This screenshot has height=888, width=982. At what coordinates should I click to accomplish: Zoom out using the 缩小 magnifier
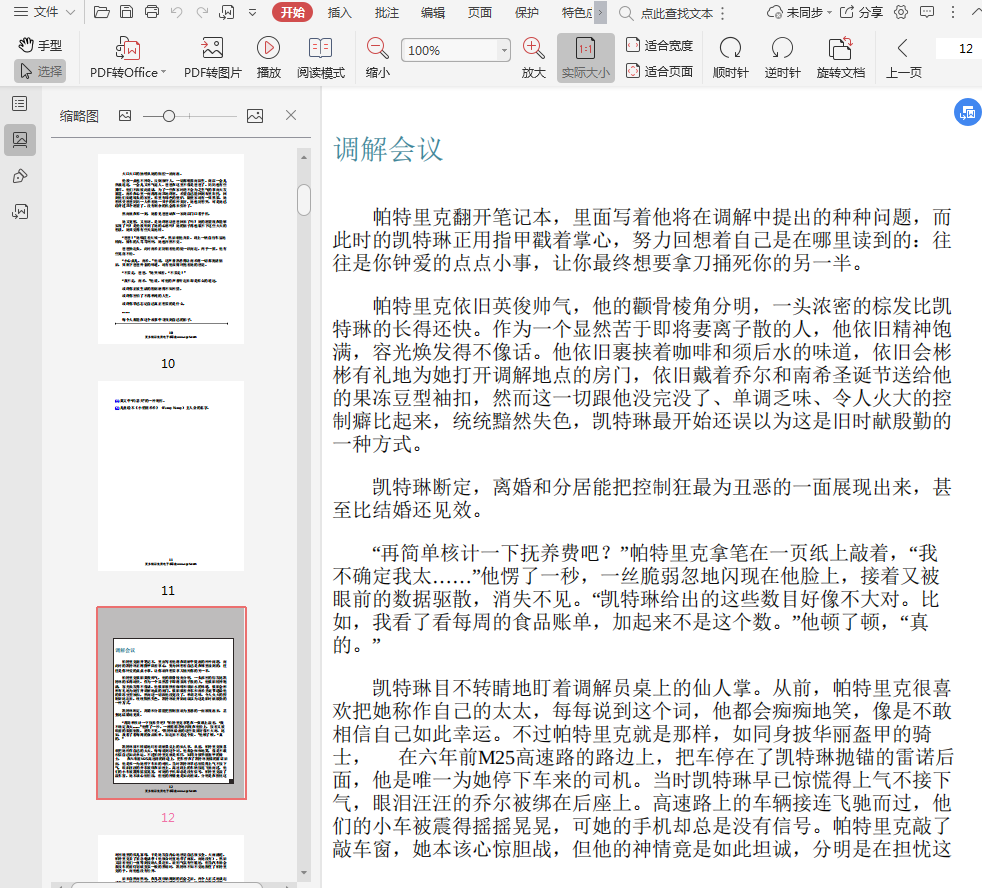pos(377,48)
